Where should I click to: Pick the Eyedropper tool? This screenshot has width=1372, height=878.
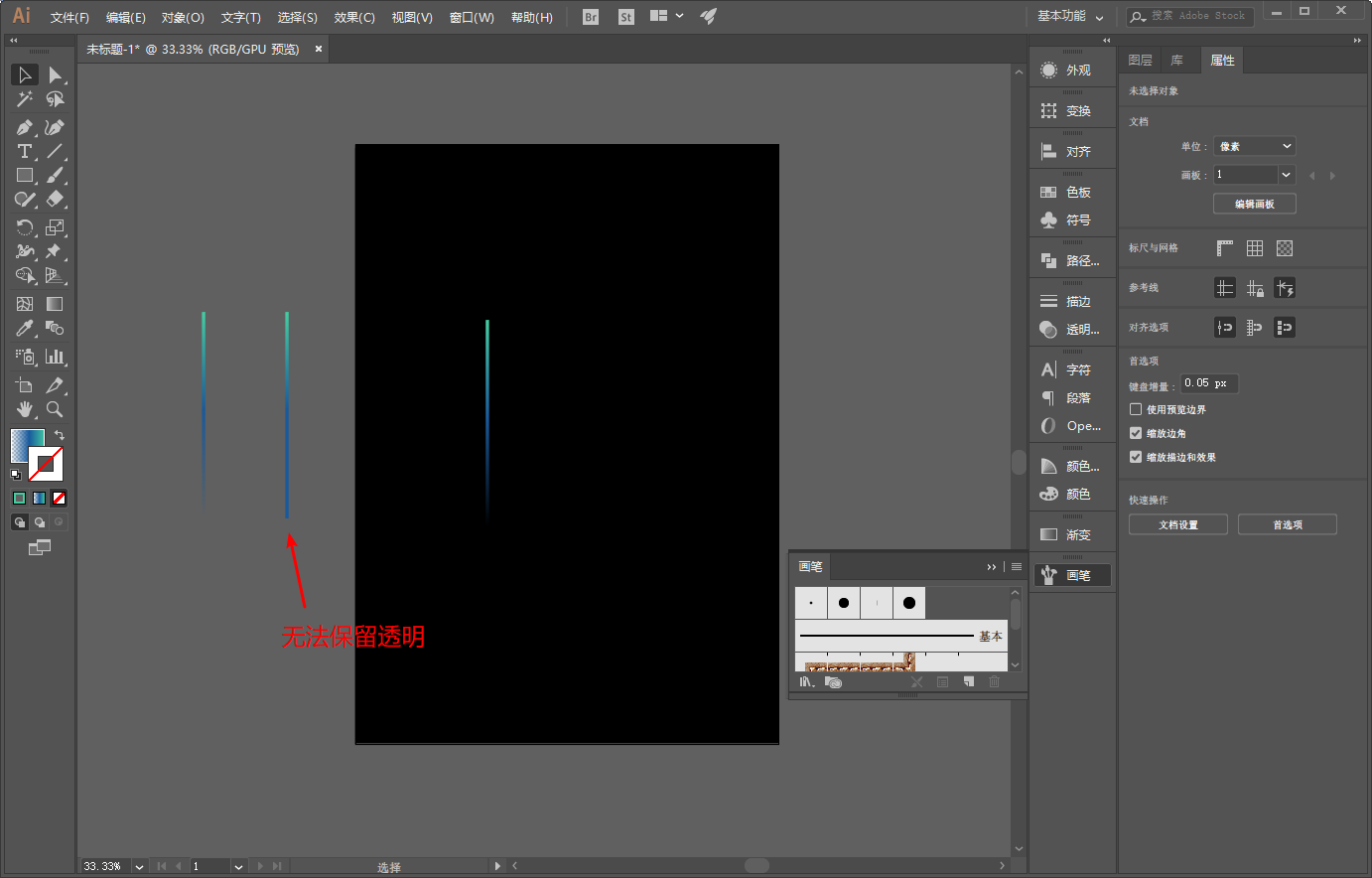pos(25,328)
